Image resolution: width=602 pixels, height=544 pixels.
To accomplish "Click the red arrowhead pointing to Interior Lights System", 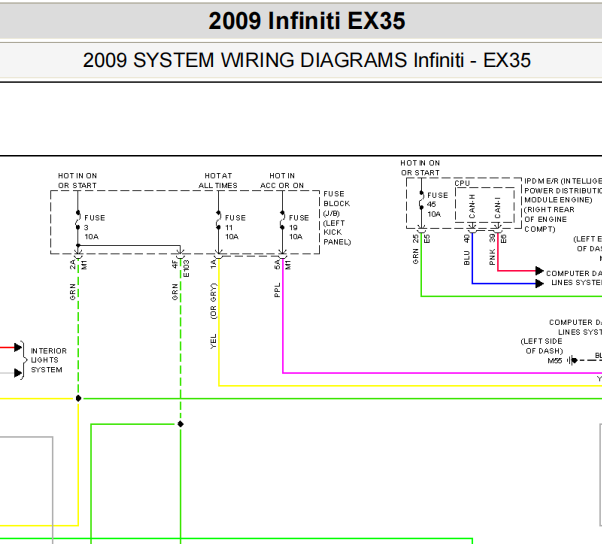I will click(18, 347).
